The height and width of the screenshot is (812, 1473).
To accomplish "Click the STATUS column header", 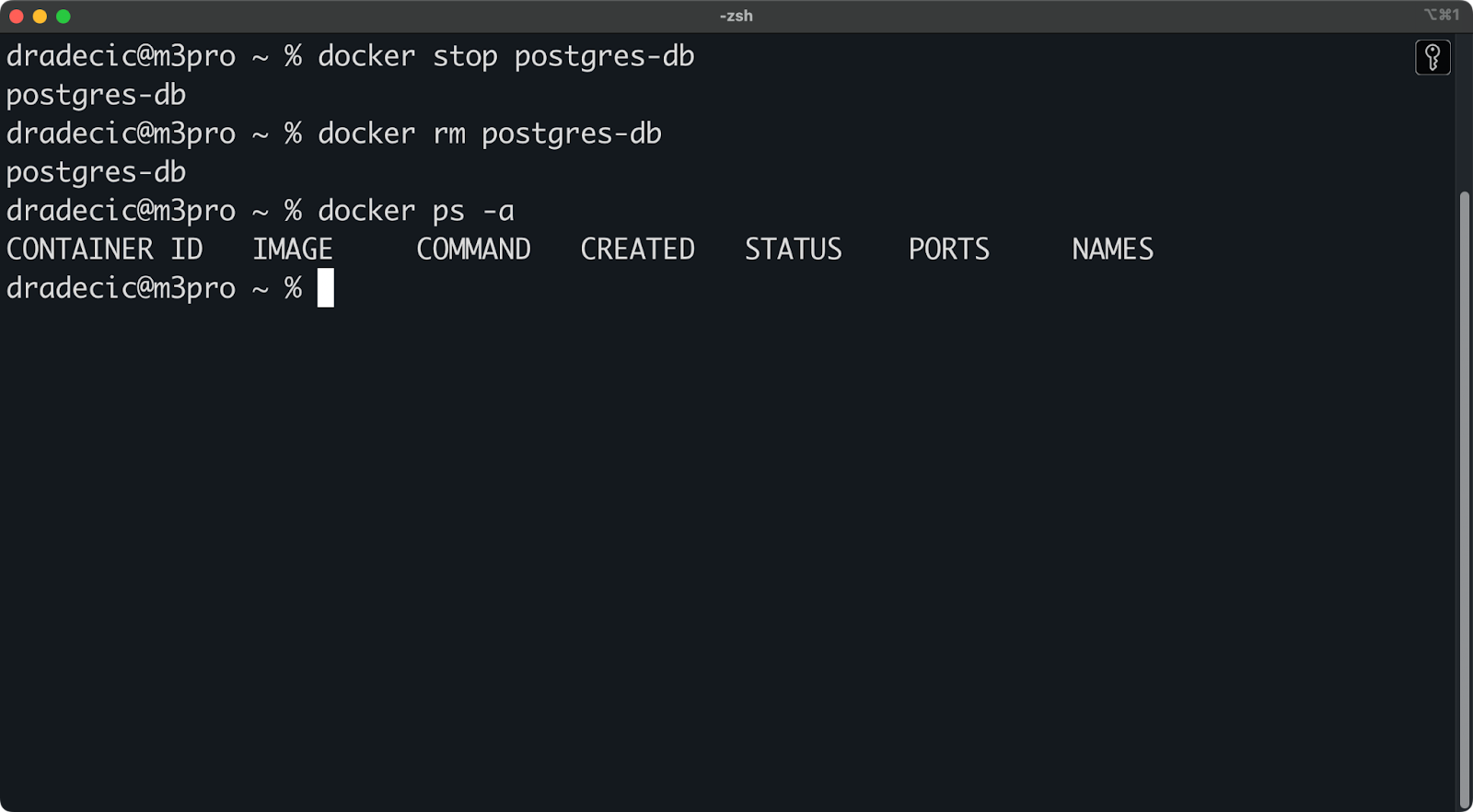I will [793, 249].
